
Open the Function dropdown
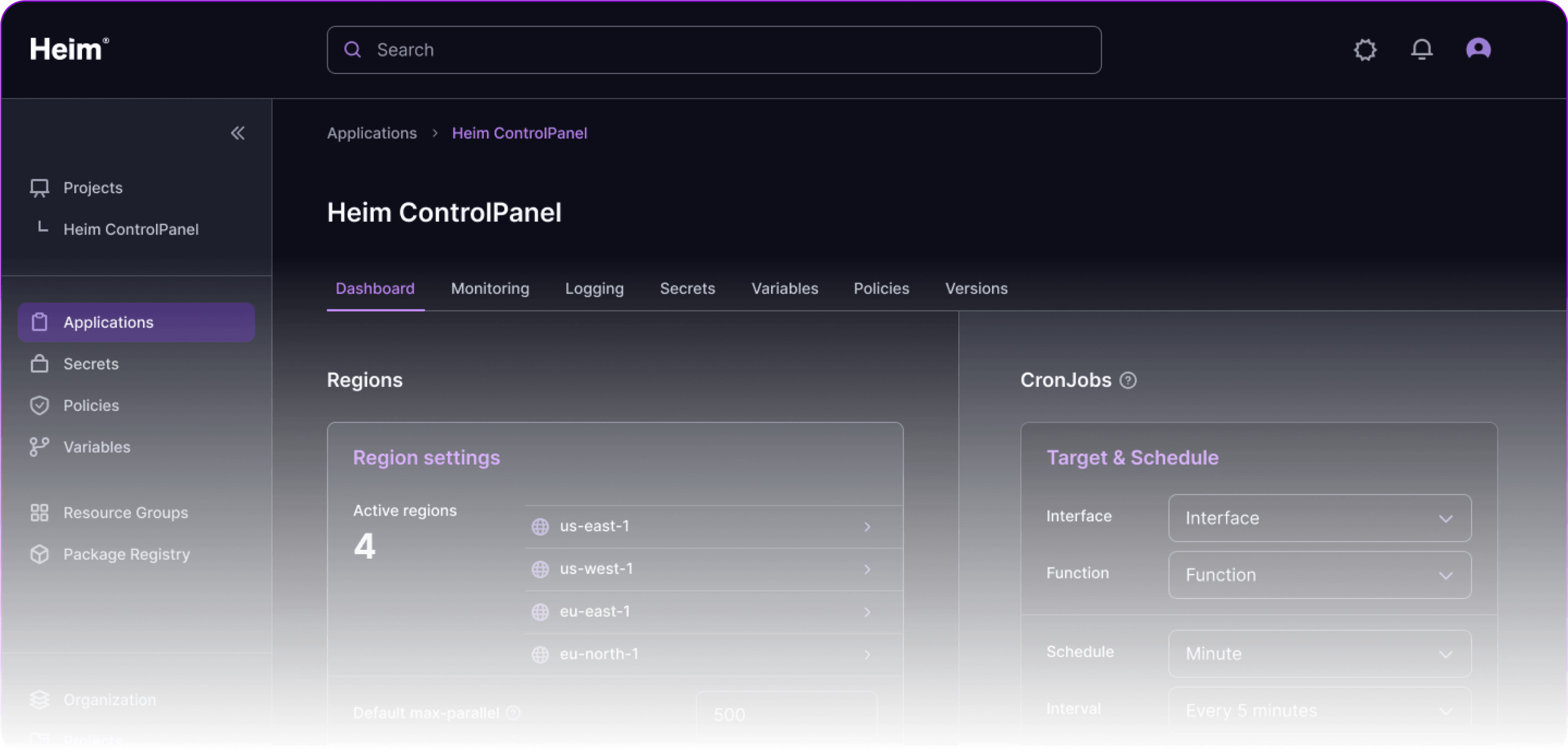(x=1320, y=575)
